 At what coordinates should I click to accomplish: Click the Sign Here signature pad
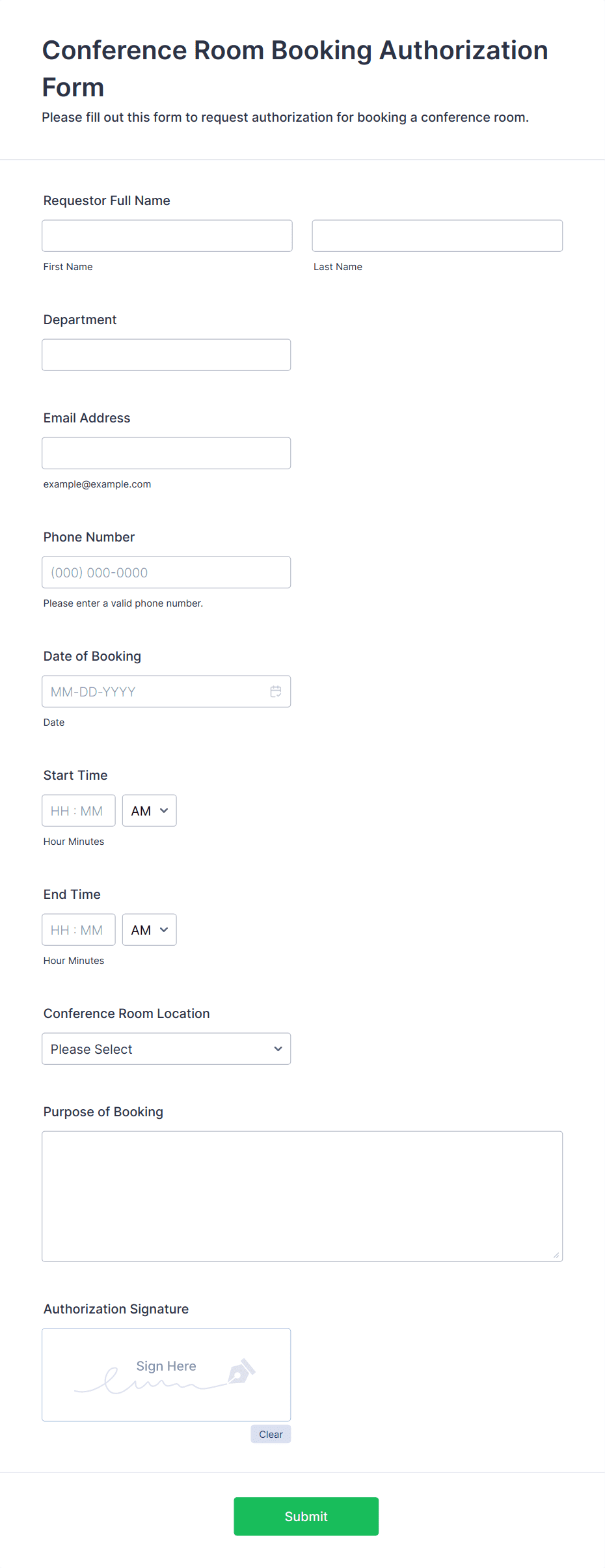point(166,1375)
